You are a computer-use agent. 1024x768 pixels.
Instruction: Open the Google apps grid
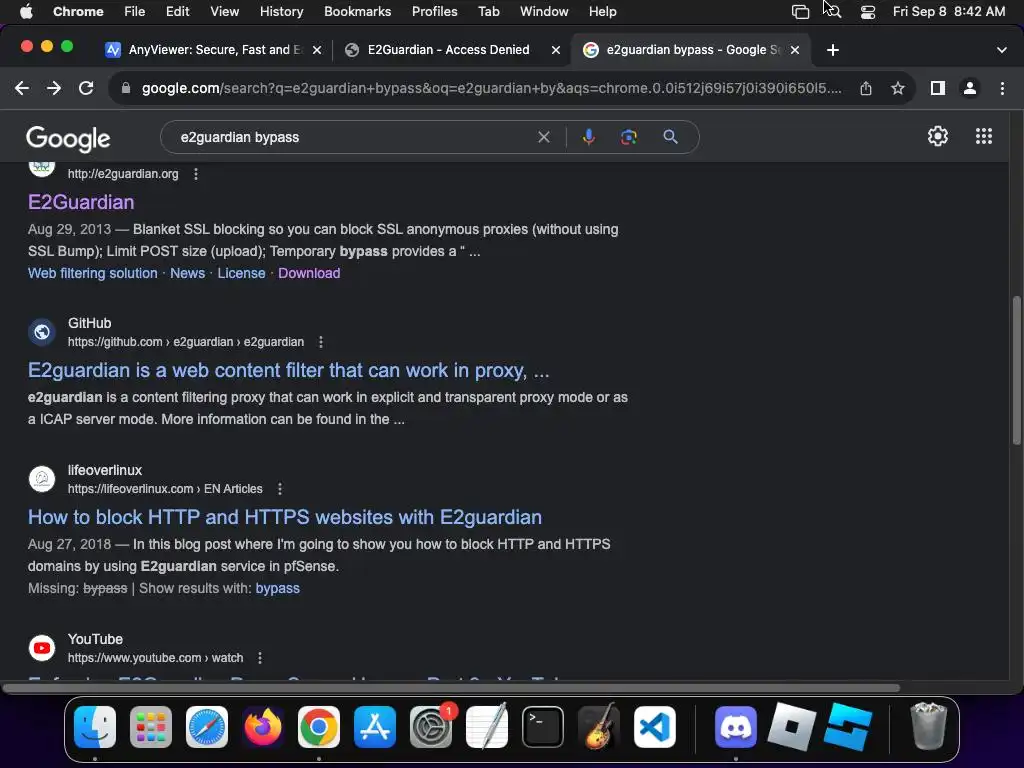(984, 136)
